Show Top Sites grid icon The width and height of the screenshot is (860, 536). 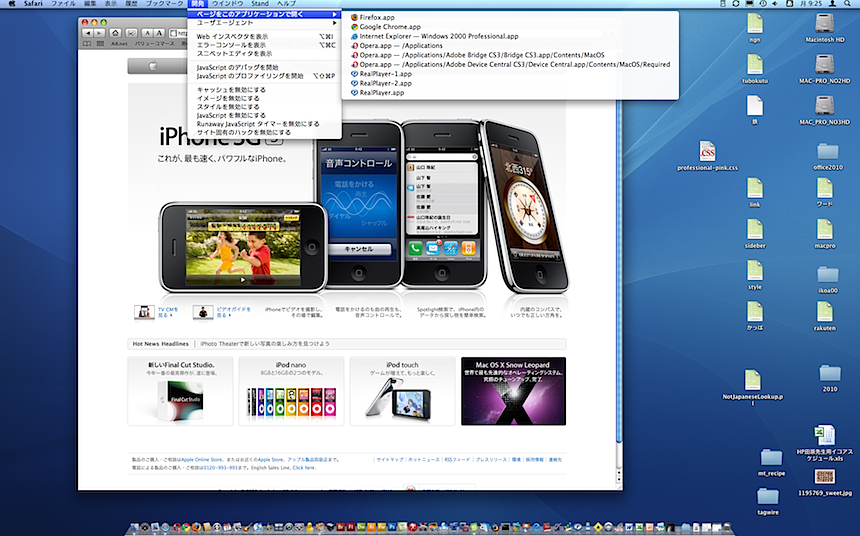[100, 43]
